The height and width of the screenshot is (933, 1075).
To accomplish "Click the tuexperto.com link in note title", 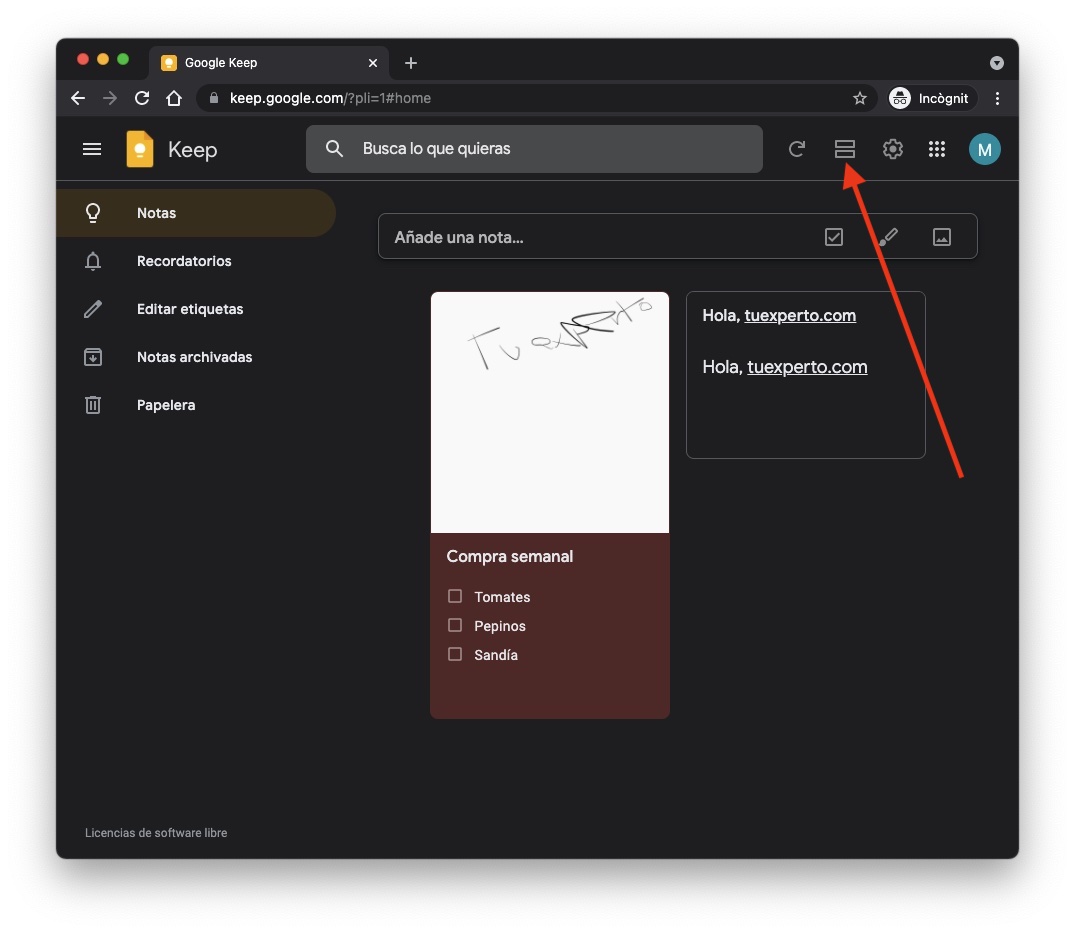I will coord(800,316).
